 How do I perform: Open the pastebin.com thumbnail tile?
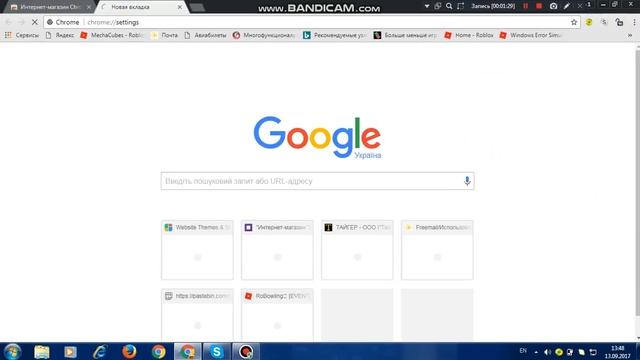point(197,315)
